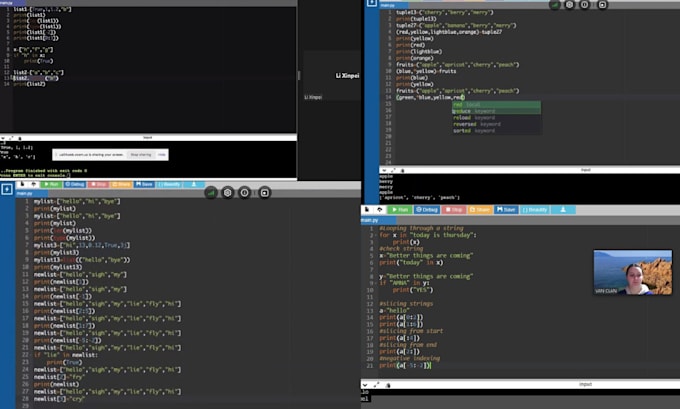
Task: Click Stop sharing in the screen-share notice
Action: coord(141,155)
